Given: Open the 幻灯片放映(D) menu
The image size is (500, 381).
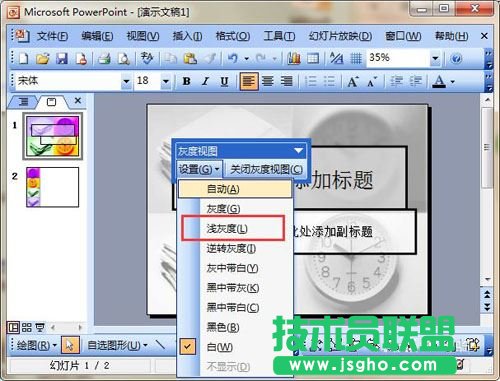Looking at the screenshot, I should coord(340,36).
